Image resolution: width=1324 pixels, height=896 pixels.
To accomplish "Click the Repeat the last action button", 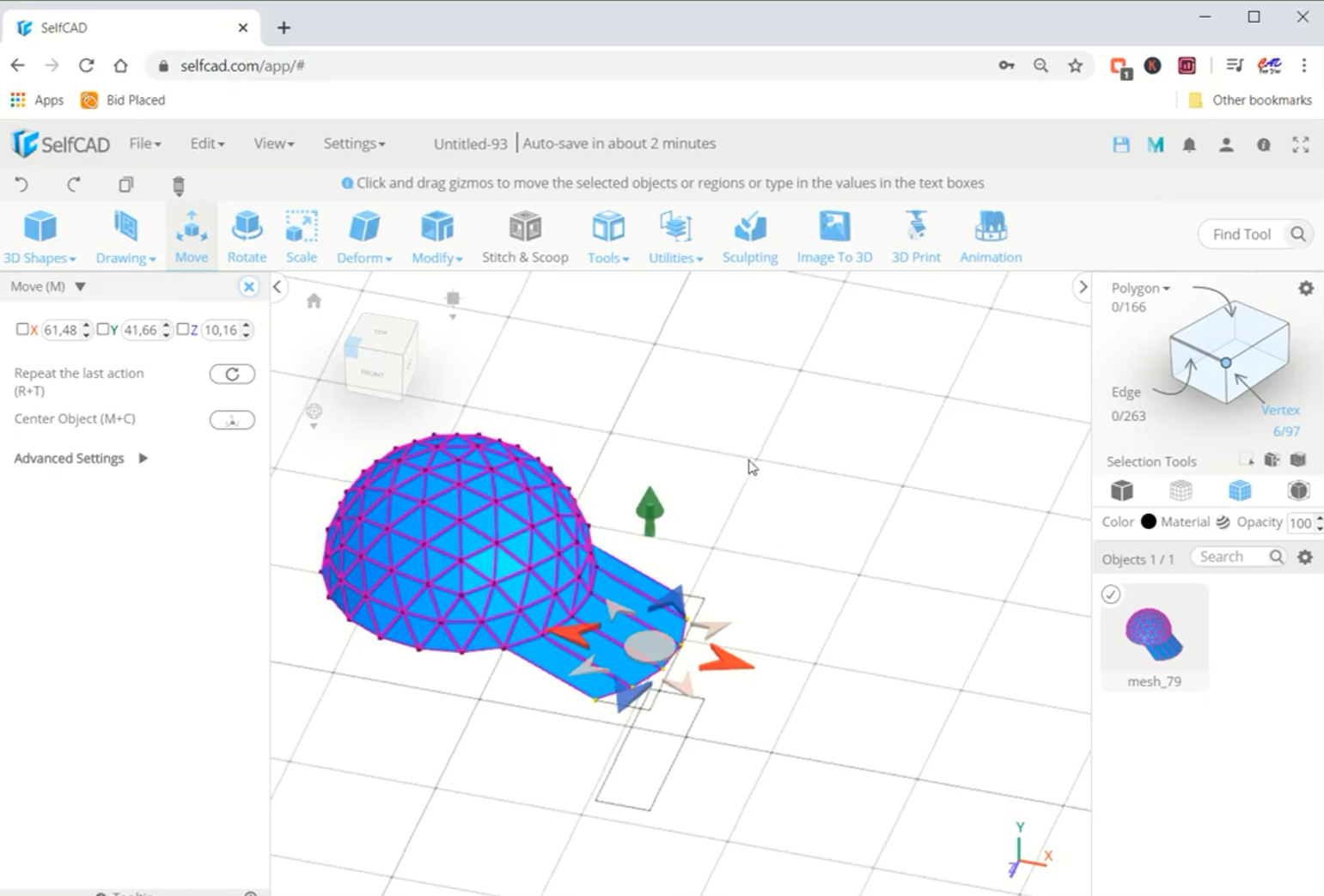I will pyautogui.click(x=232, y=374).
